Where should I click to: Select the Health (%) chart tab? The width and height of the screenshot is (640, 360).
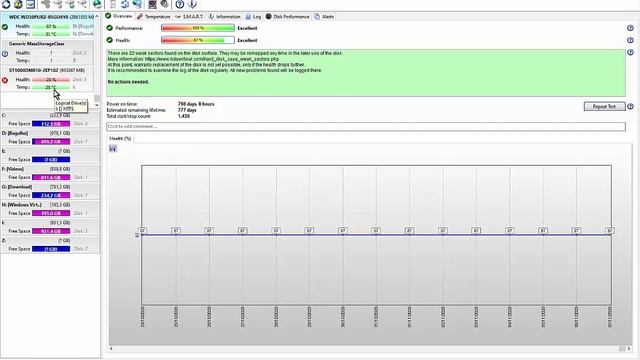(x=120, y=138)
